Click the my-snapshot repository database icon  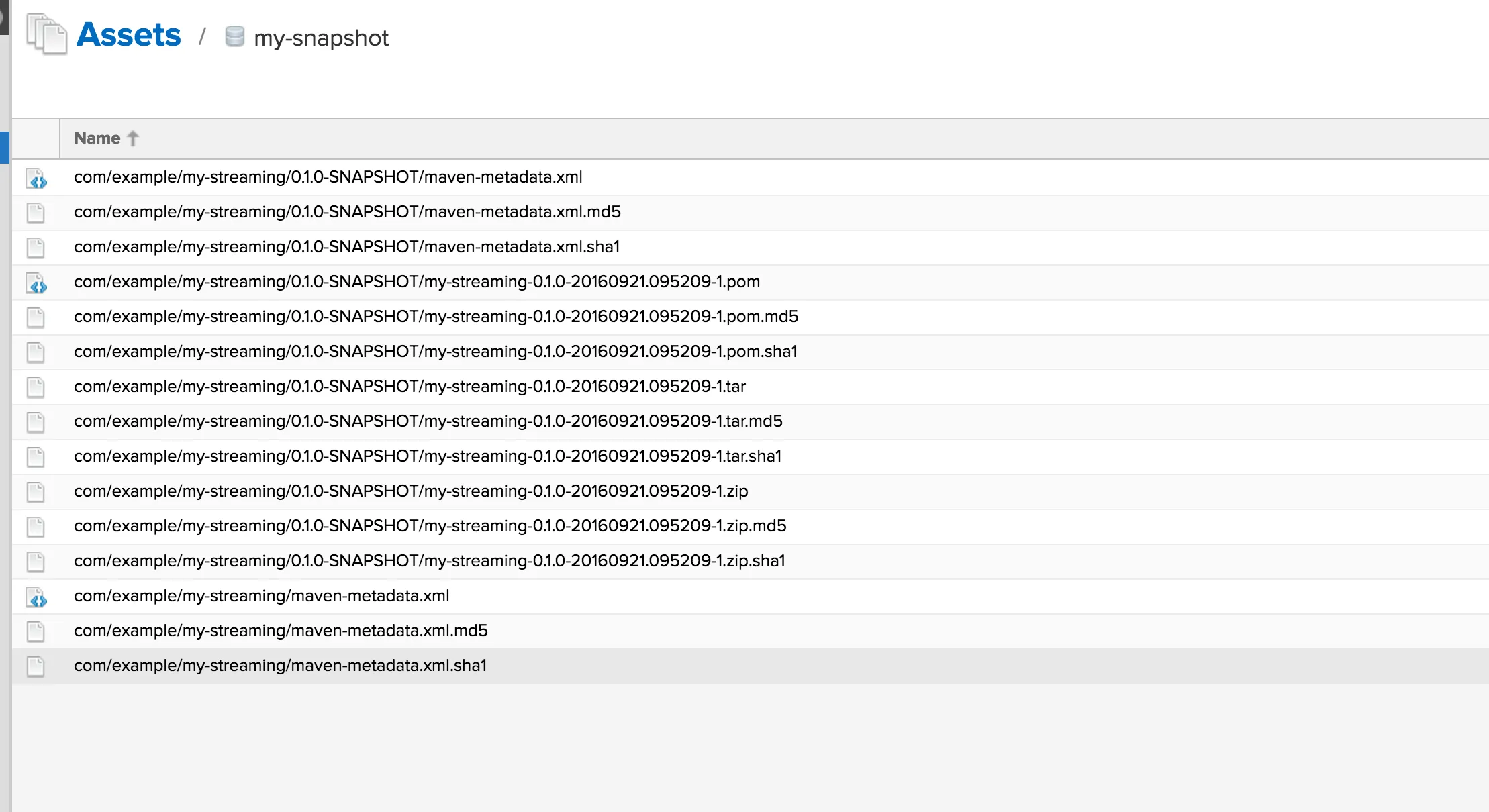[x=234, y=36]
